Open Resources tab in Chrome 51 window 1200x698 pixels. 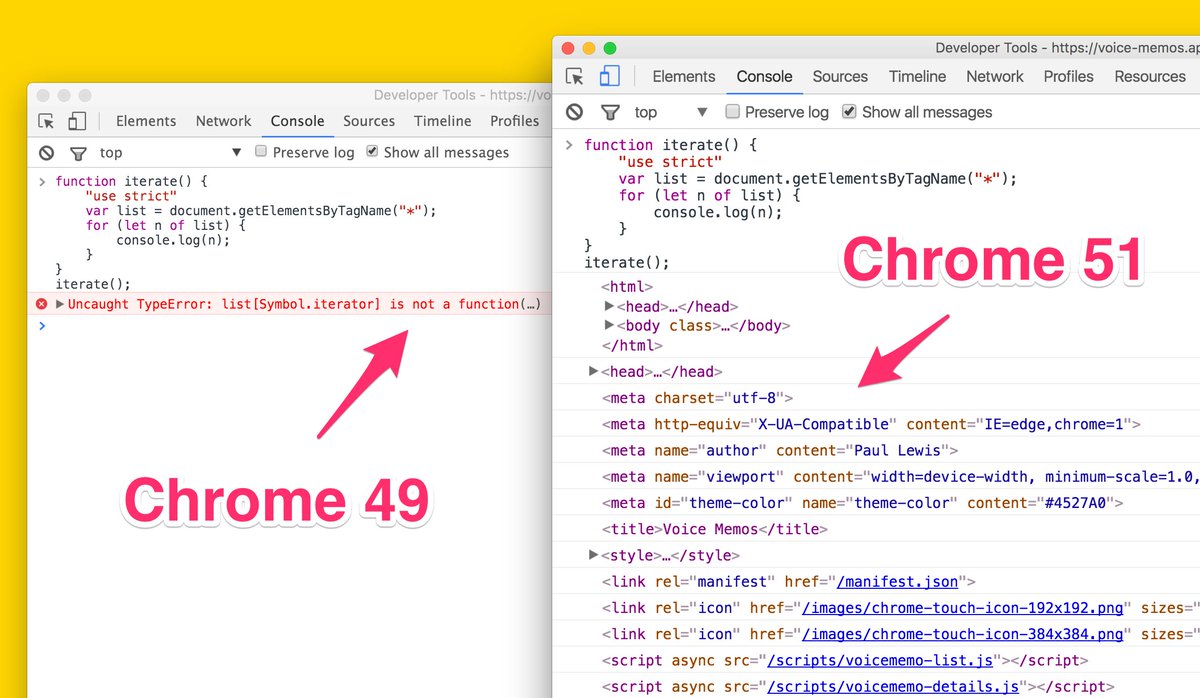click(1150, 76)
